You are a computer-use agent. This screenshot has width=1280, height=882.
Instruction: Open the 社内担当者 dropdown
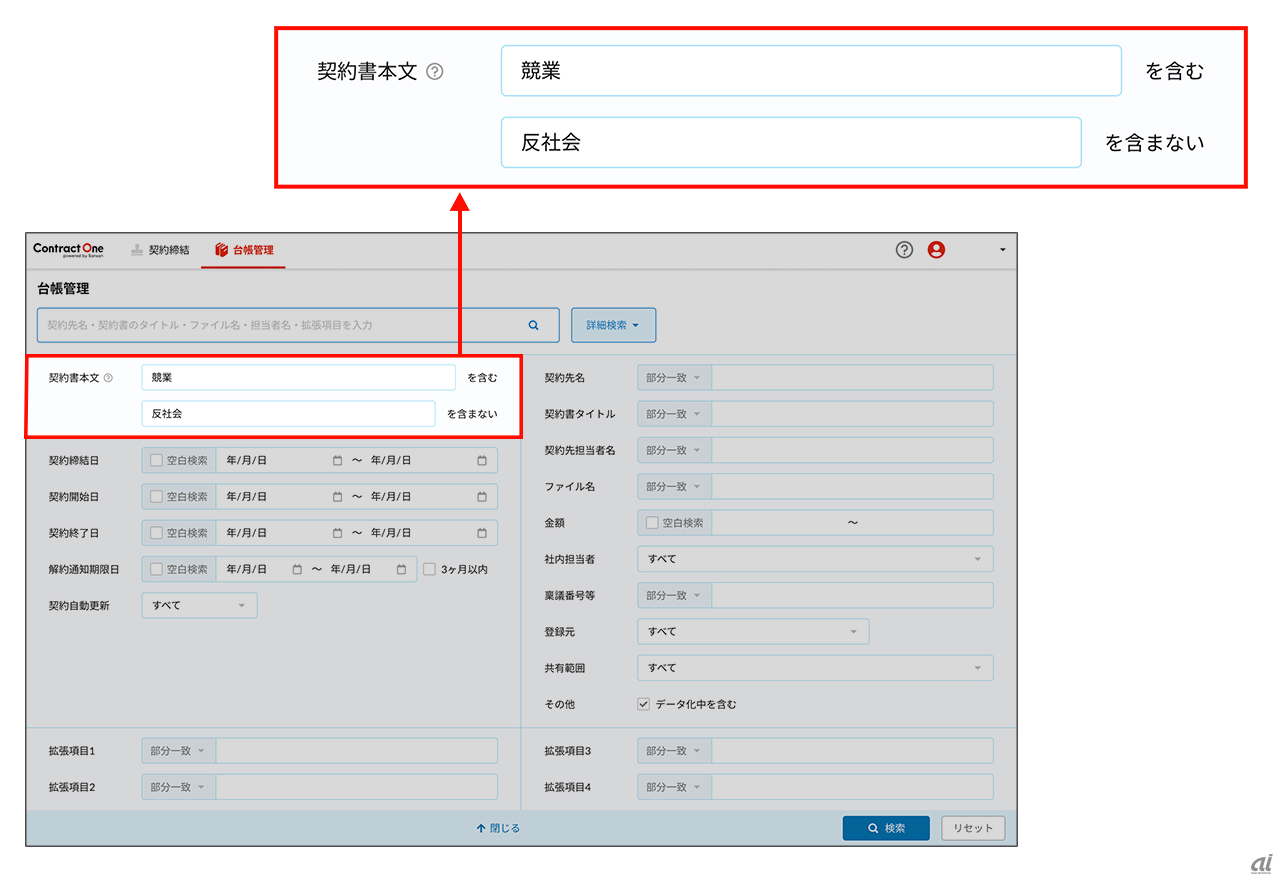click(x=814, y=559)
